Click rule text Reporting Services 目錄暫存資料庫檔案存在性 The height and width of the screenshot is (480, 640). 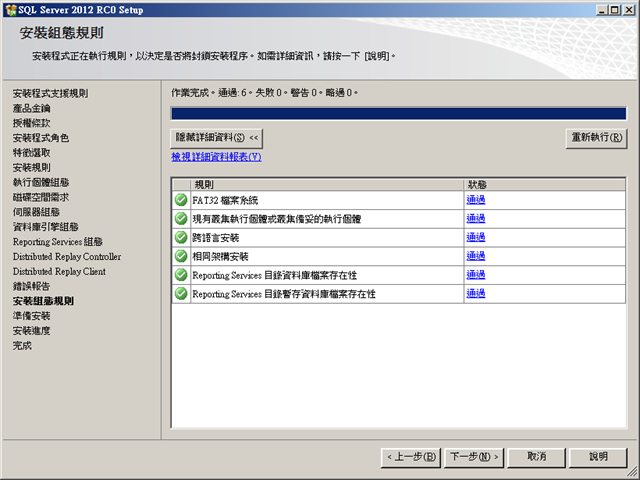coord(284,294)
